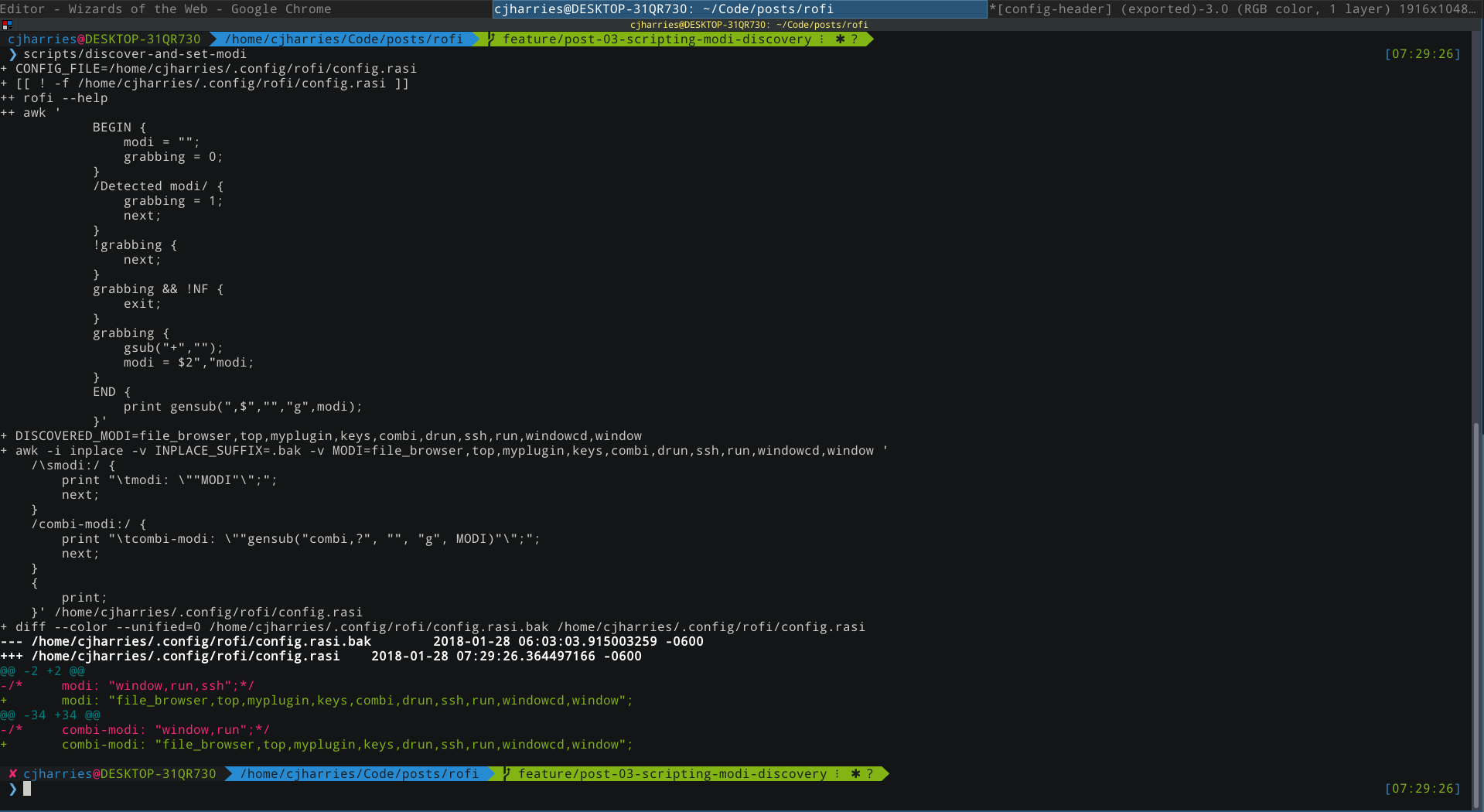The width and height of the screenshot is (1484, 812).
Task: Switch to the config-header GIMP window tab
Action: tap(1236, 9)
